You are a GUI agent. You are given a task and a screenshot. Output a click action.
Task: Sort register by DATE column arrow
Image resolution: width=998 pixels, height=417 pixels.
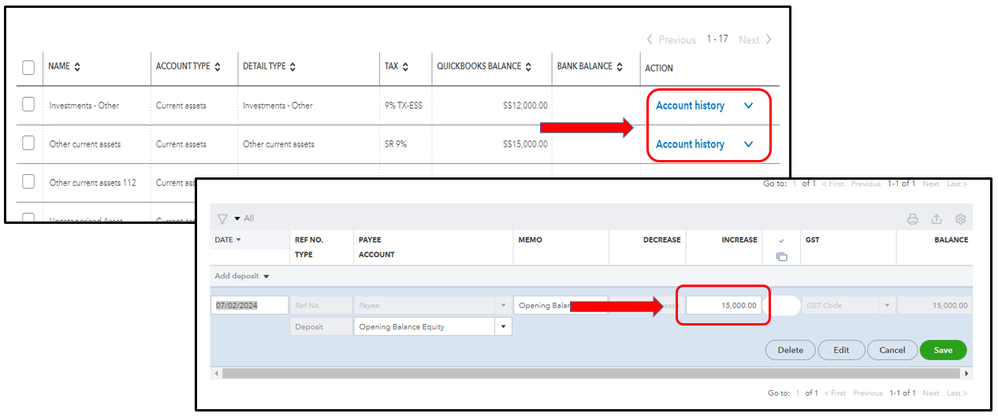239,240
